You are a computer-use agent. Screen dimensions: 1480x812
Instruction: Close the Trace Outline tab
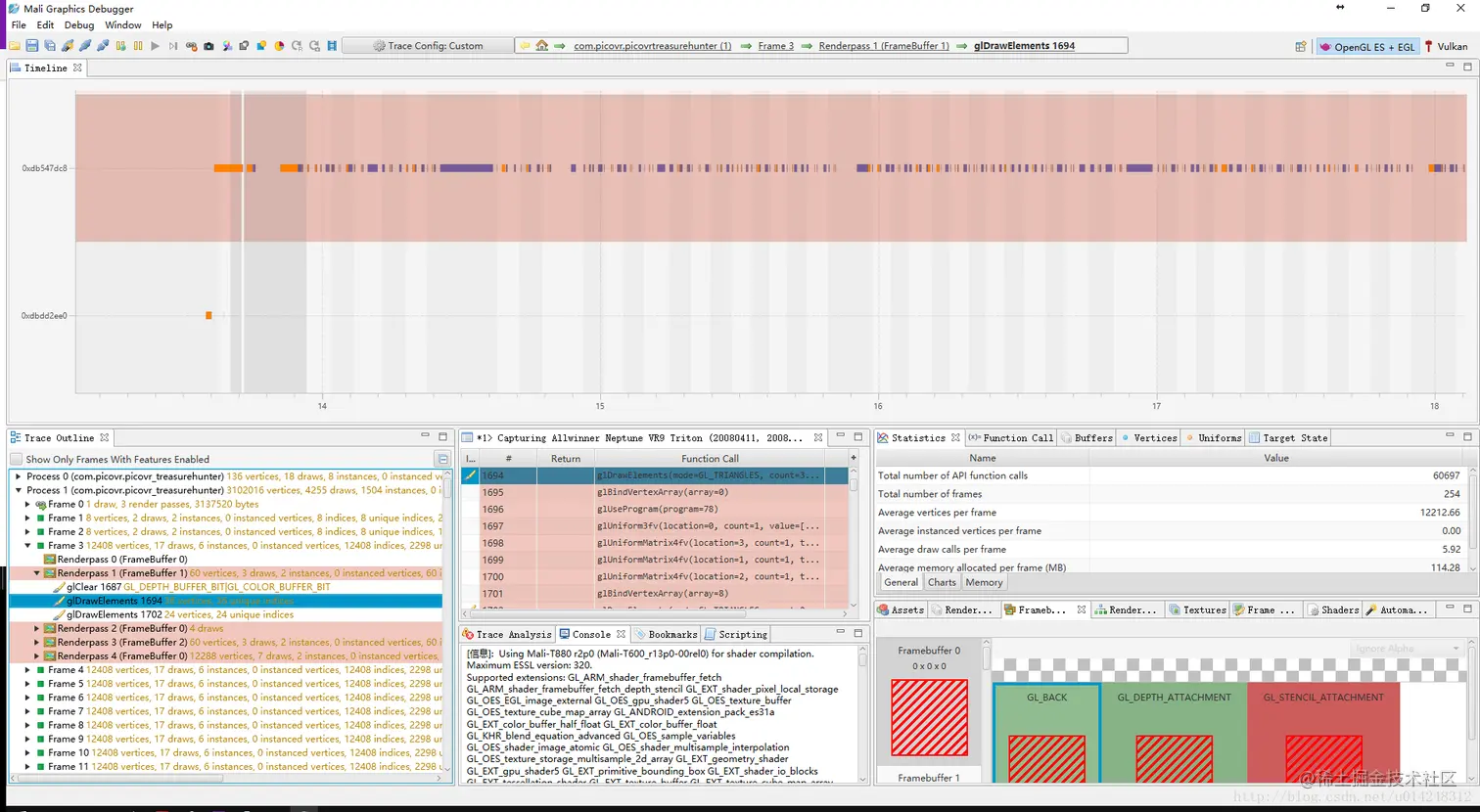104,437
